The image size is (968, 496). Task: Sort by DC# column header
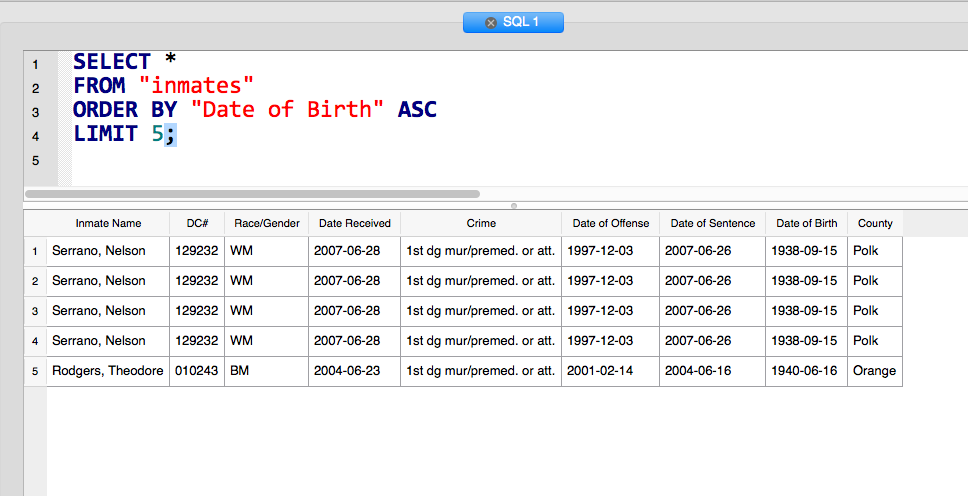197,224
